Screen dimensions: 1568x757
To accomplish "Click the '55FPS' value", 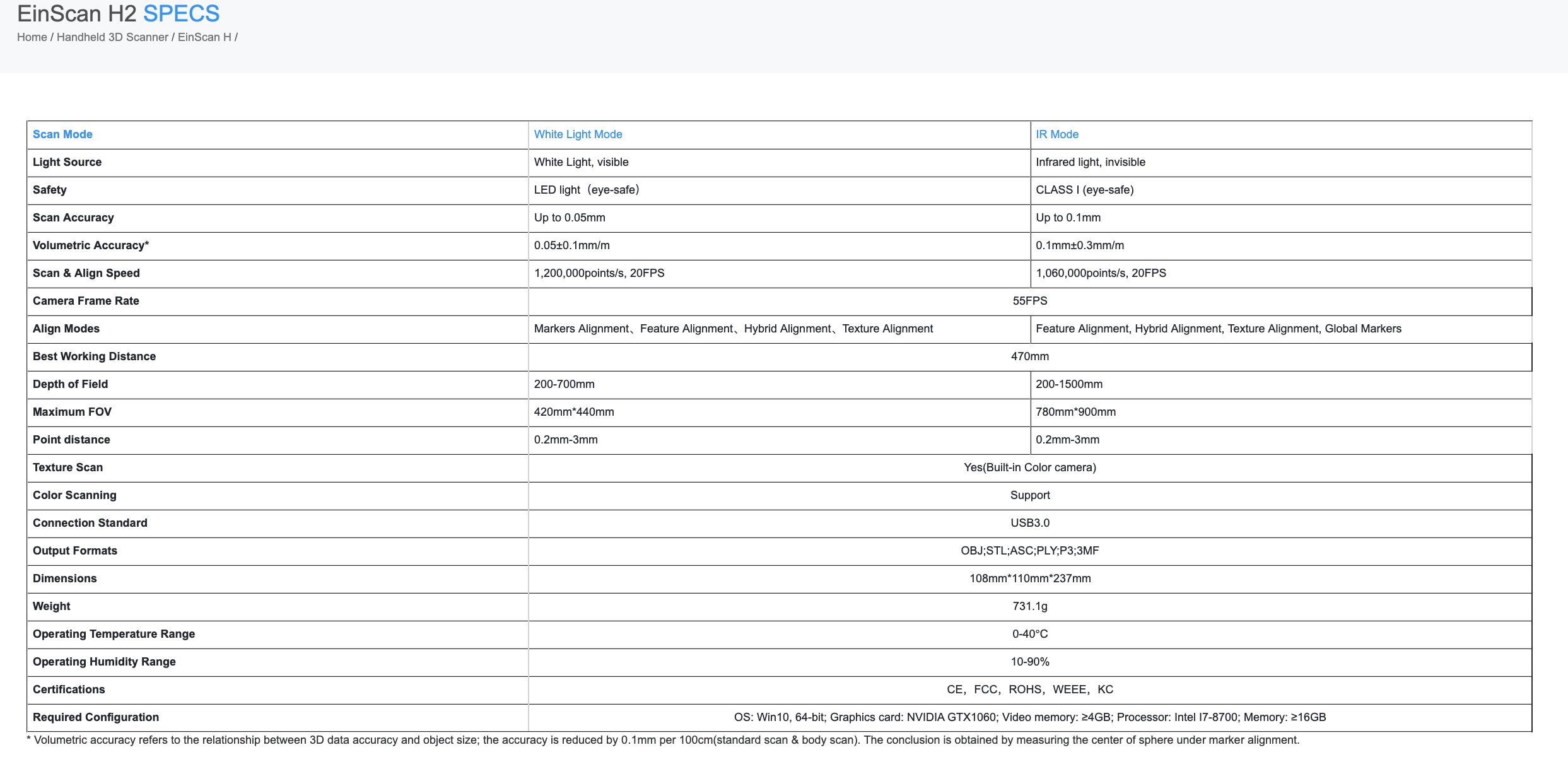I will [x=1030, y=301].
